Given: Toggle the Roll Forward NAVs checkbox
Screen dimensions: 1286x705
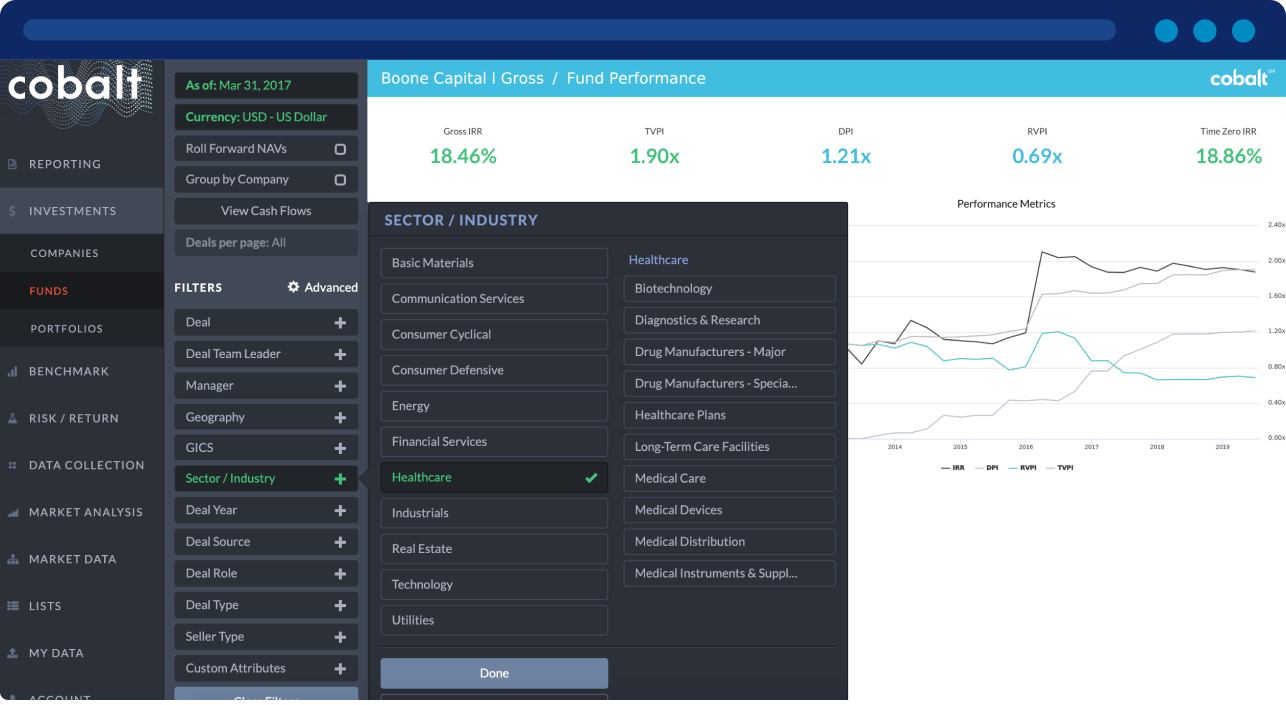Looking at the screenshot, I should (340, 149).
